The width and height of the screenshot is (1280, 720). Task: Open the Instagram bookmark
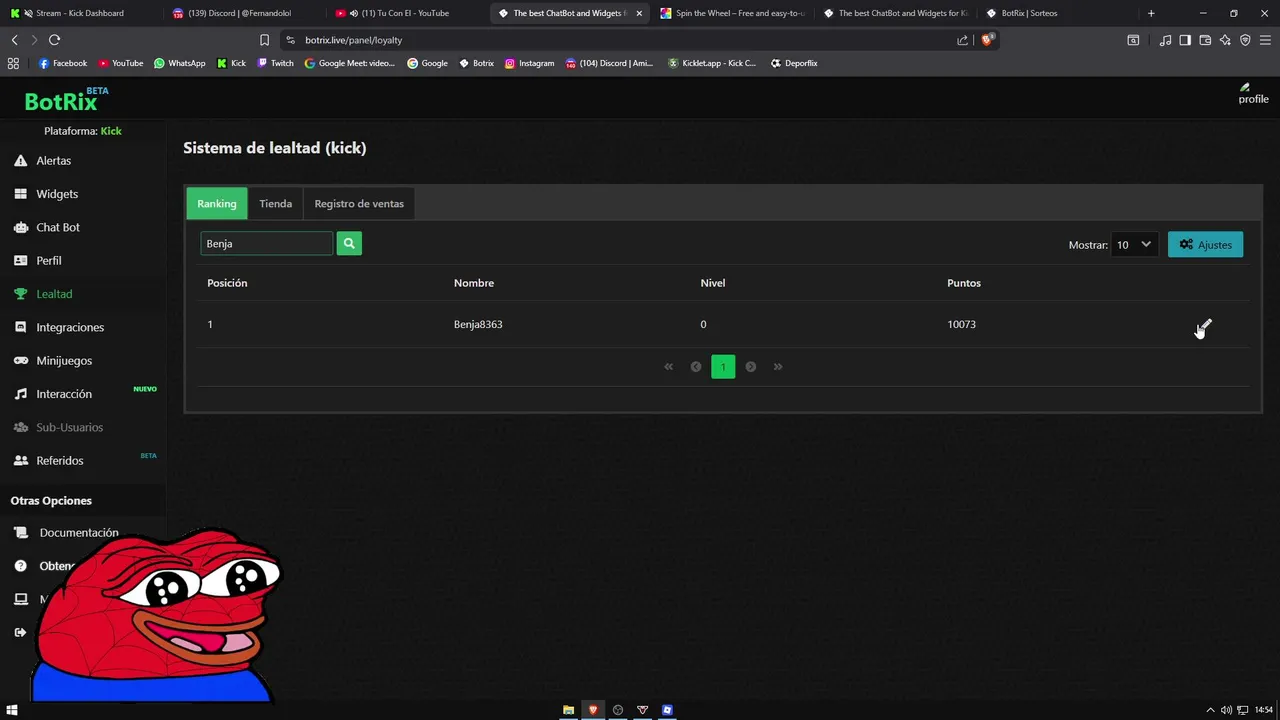point(529,63)
